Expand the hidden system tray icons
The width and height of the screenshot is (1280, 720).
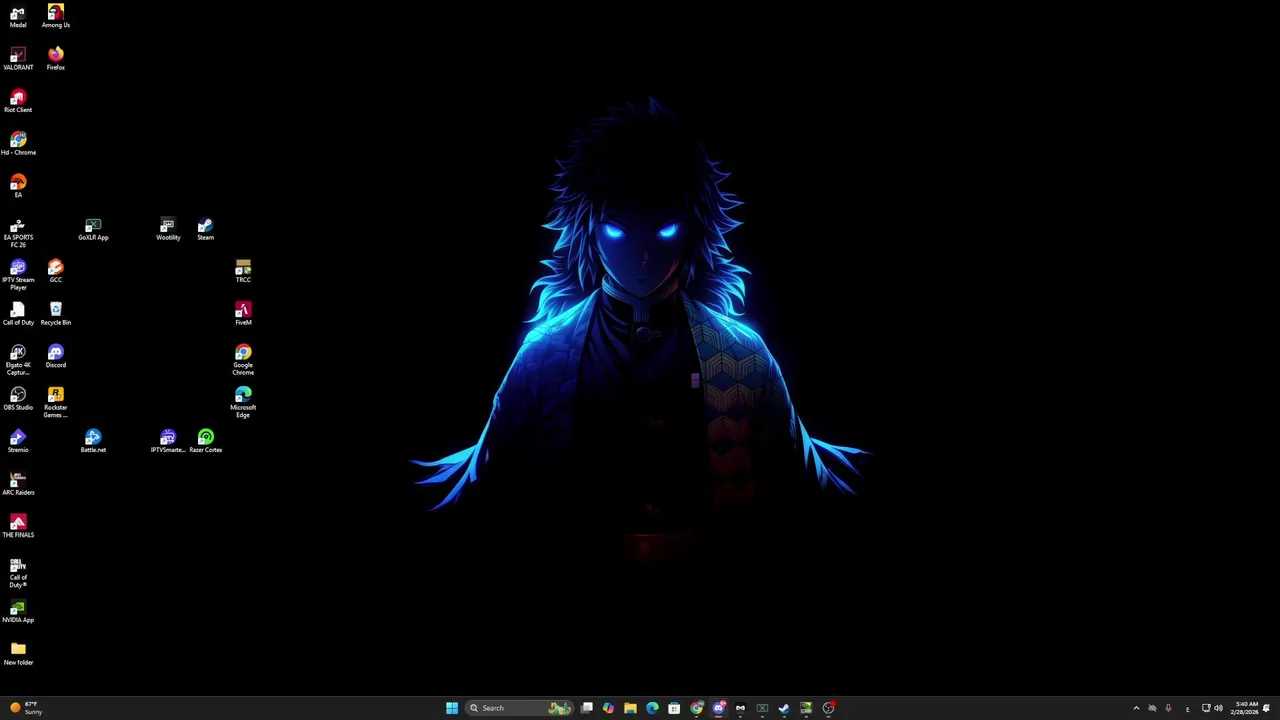click(x=1136, y=708)
